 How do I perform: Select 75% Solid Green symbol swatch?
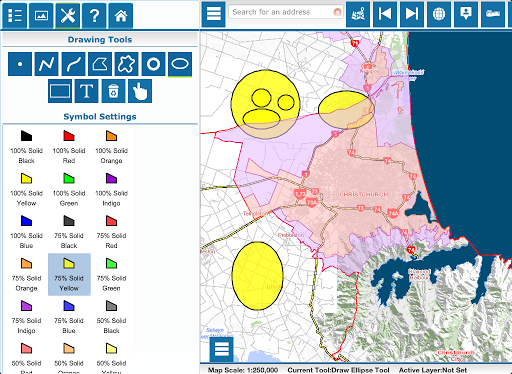click(111, 275)
